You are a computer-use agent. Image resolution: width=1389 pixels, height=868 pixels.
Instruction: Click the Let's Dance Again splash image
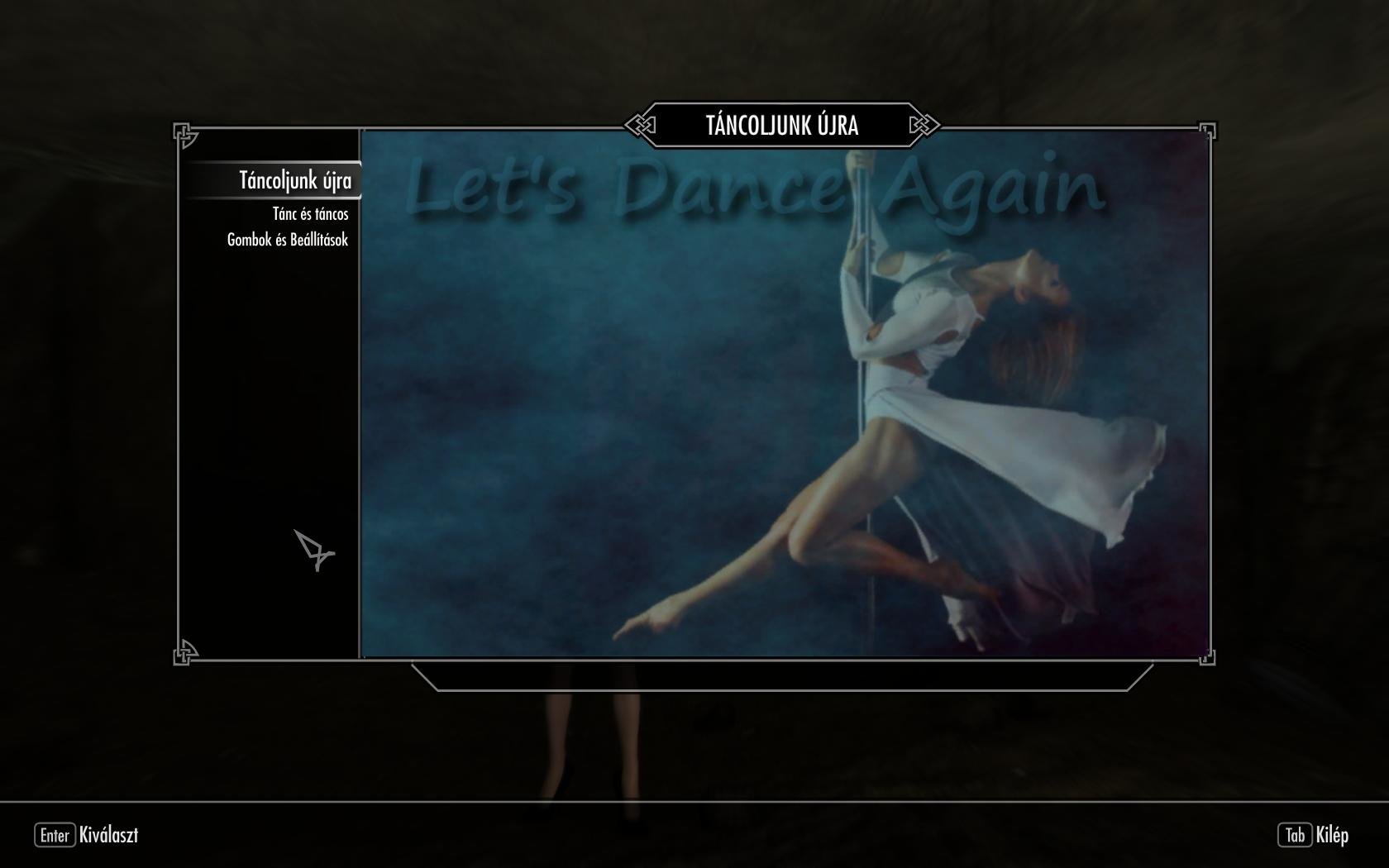pos(785,393)
